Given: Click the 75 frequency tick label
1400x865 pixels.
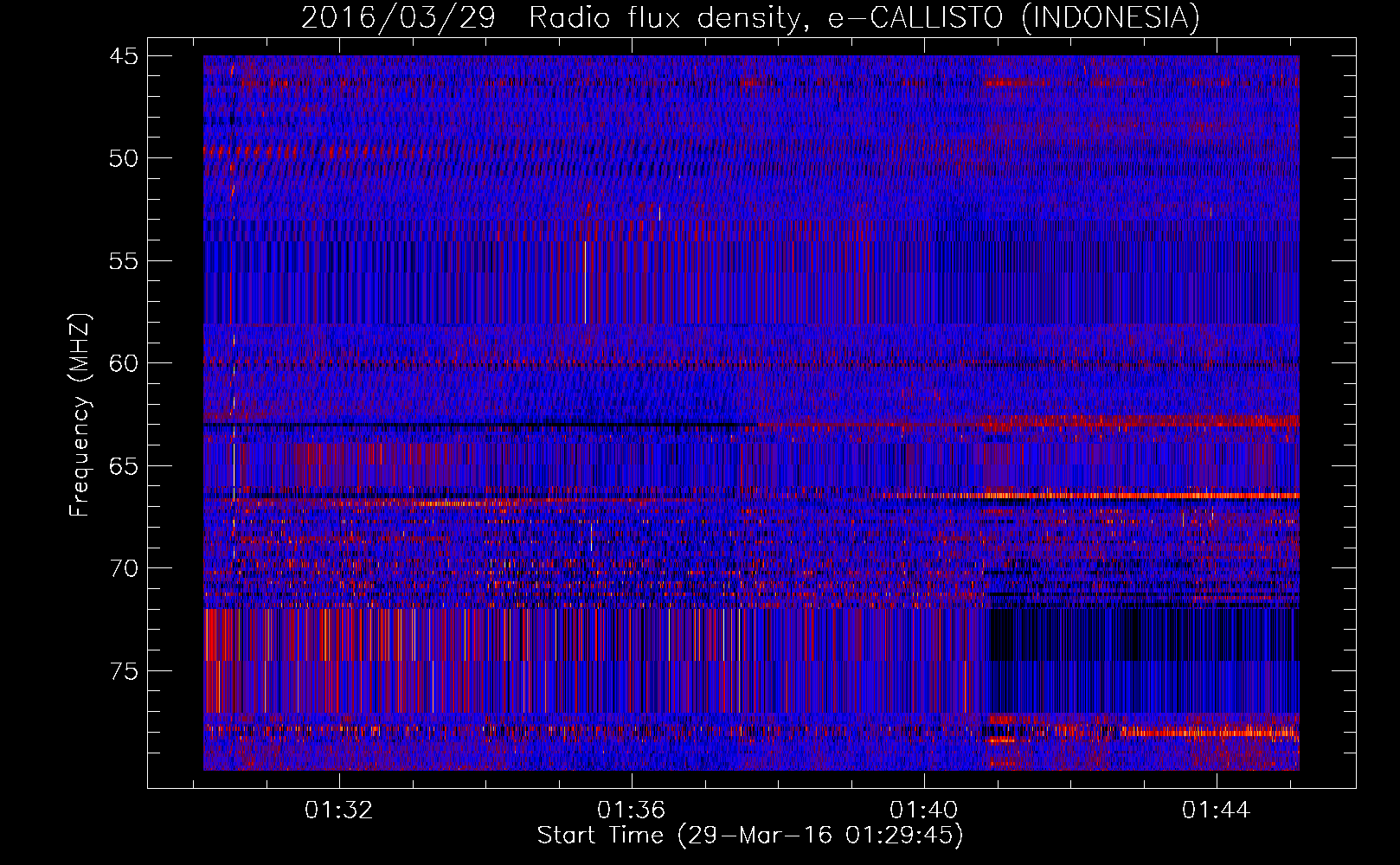Looking at the screenshot, I should pos(124,671).
